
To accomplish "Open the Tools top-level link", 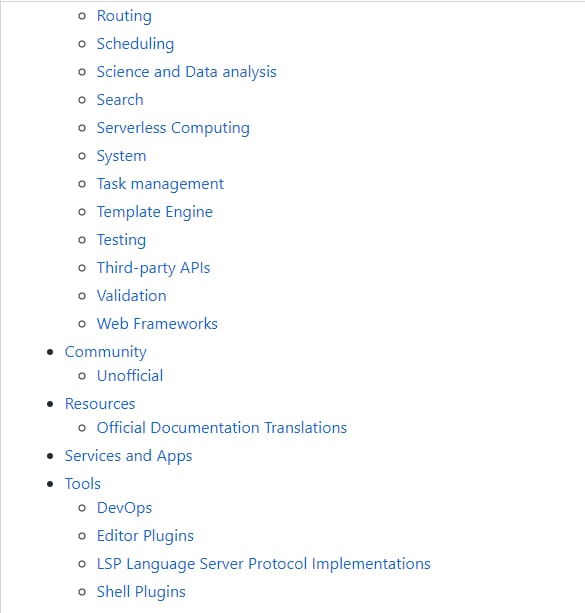I will (x=83, y=484).
